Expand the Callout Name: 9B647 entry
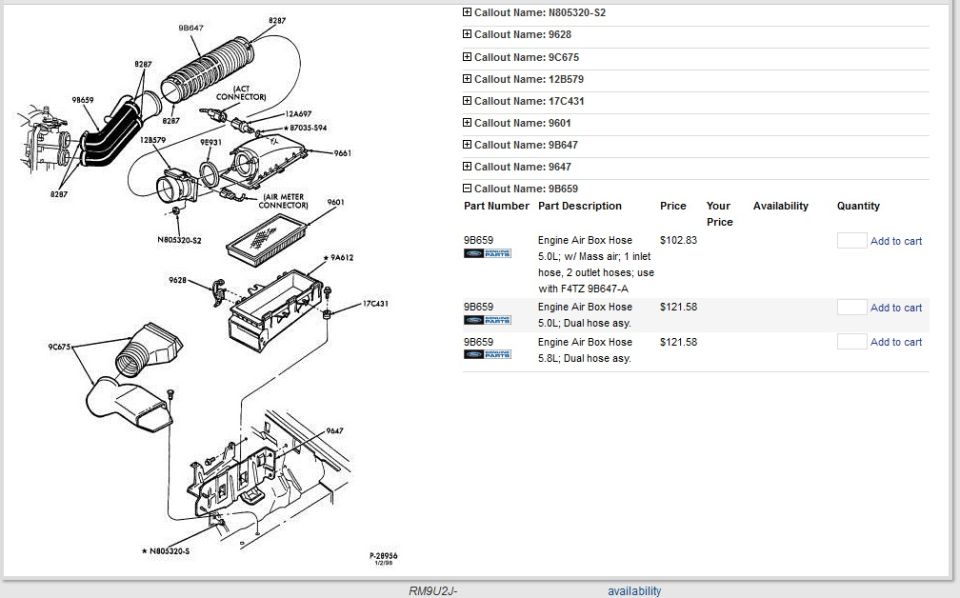This screenshot has height=598, width=960. [x=467, y=145]
